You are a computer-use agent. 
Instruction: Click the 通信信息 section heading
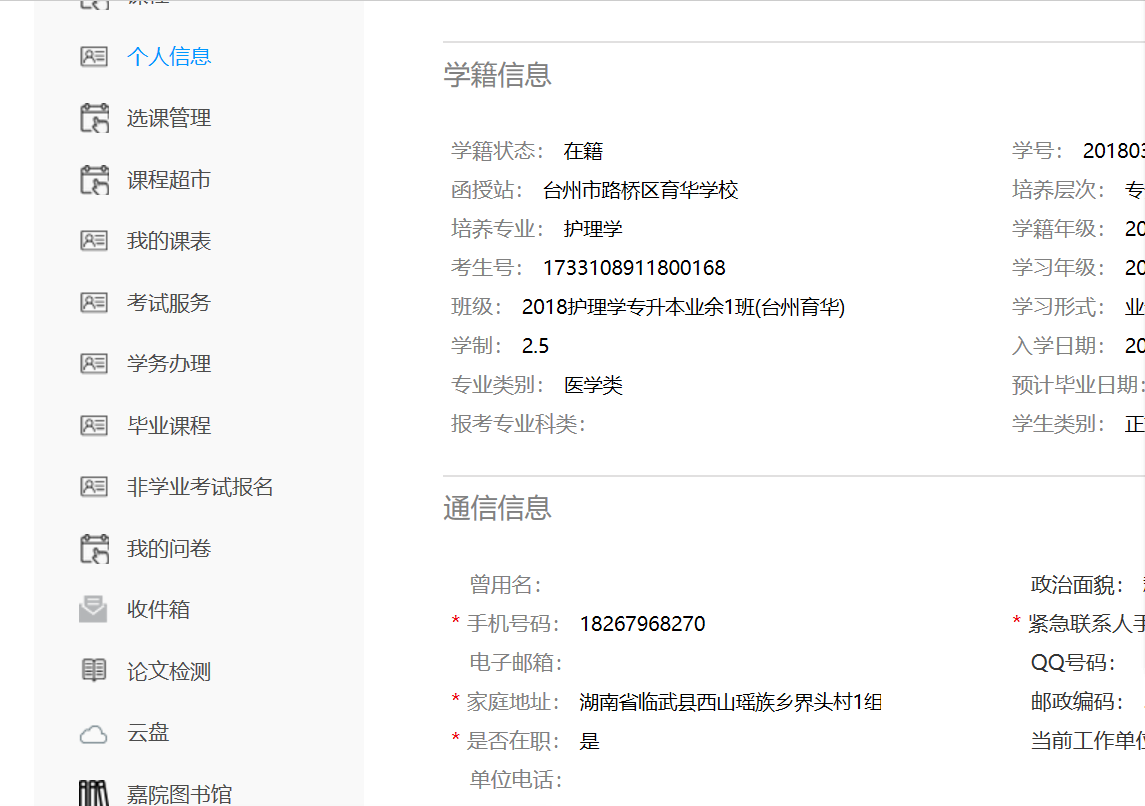click(497, 508)
